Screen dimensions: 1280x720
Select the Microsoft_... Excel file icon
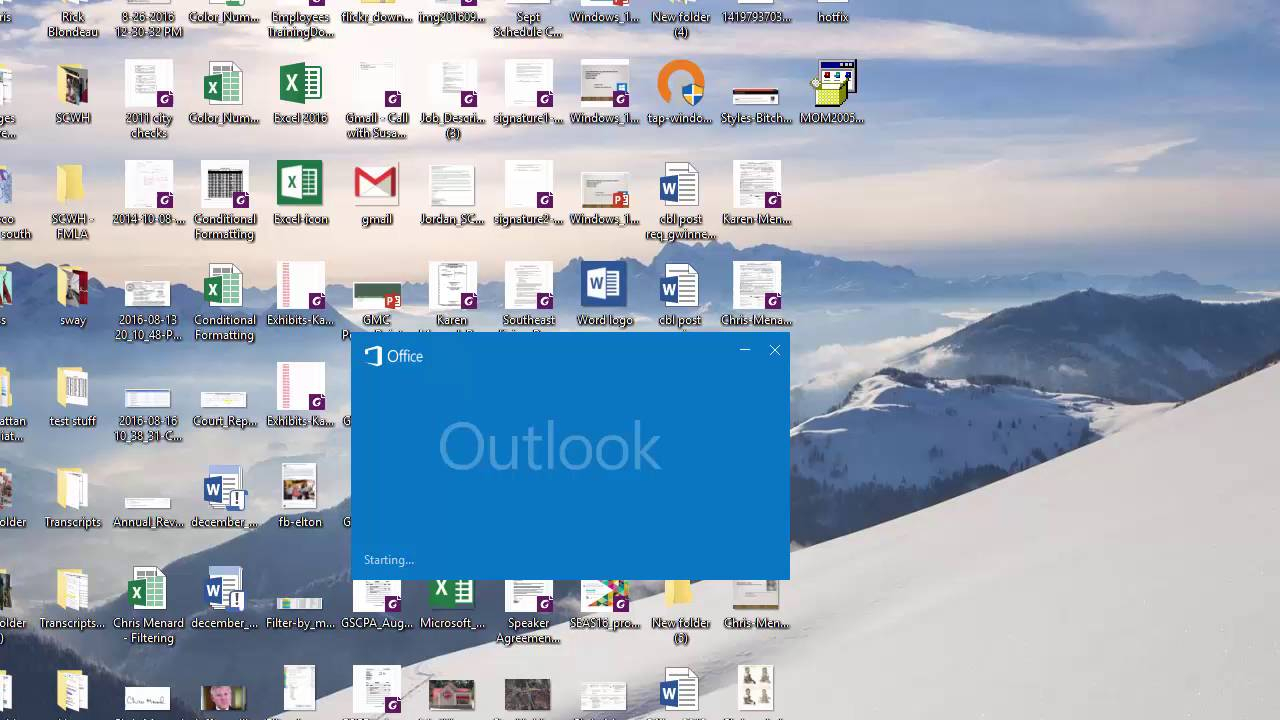tap(452, 594)
